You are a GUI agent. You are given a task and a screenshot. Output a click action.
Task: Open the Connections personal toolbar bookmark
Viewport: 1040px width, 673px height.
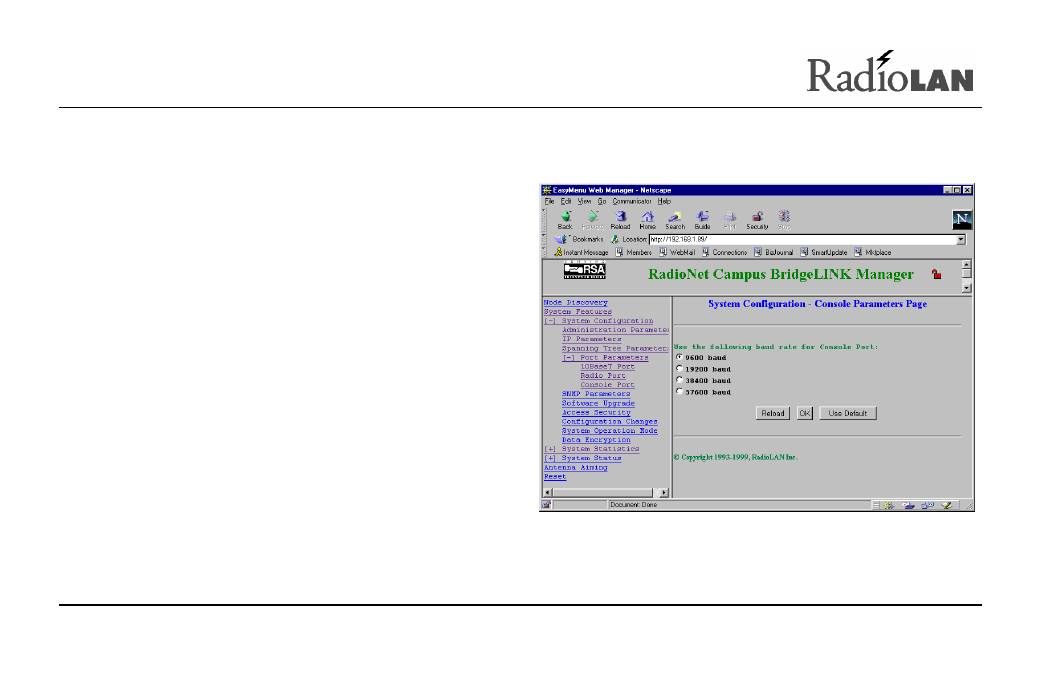click(724, 253)
